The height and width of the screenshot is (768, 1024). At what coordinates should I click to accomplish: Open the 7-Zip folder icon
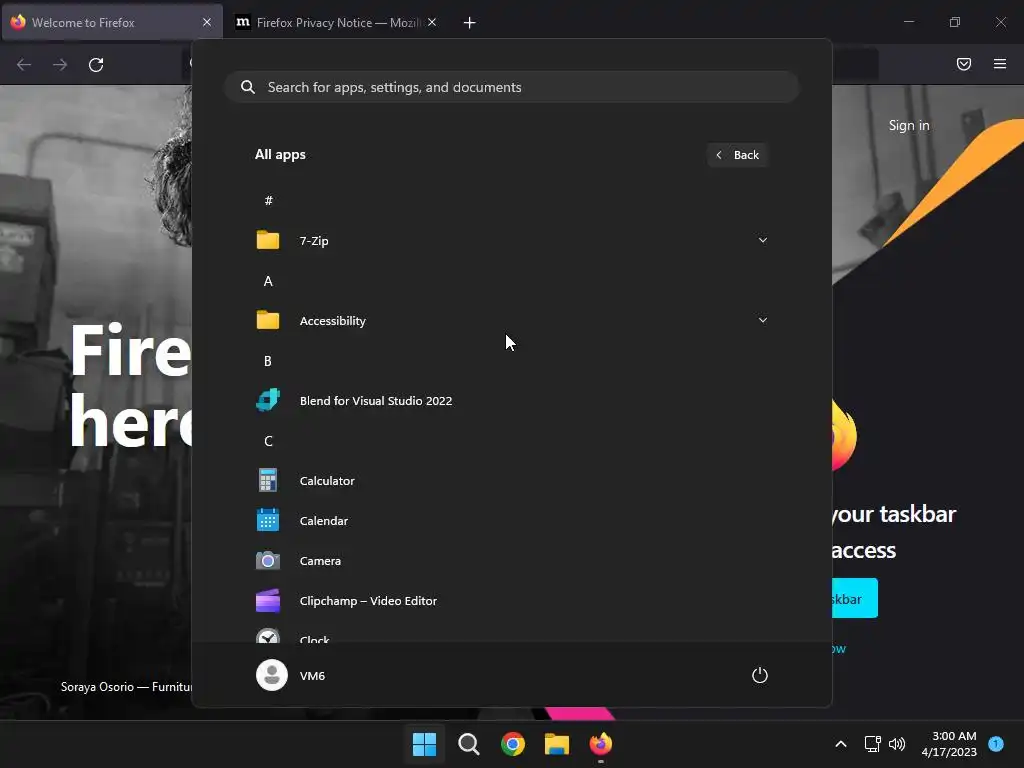pyautogui.click(x=268, y=240)
